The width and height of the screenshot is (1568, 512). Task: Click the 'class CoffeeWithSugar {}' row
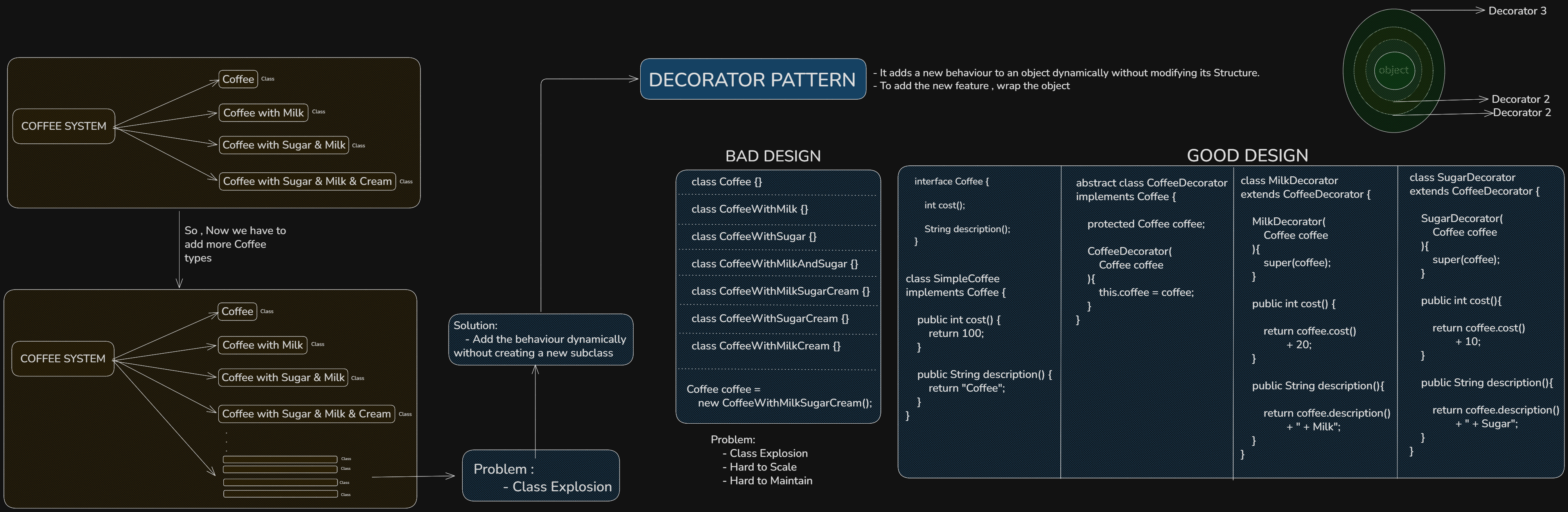click(x=754, y=236)
